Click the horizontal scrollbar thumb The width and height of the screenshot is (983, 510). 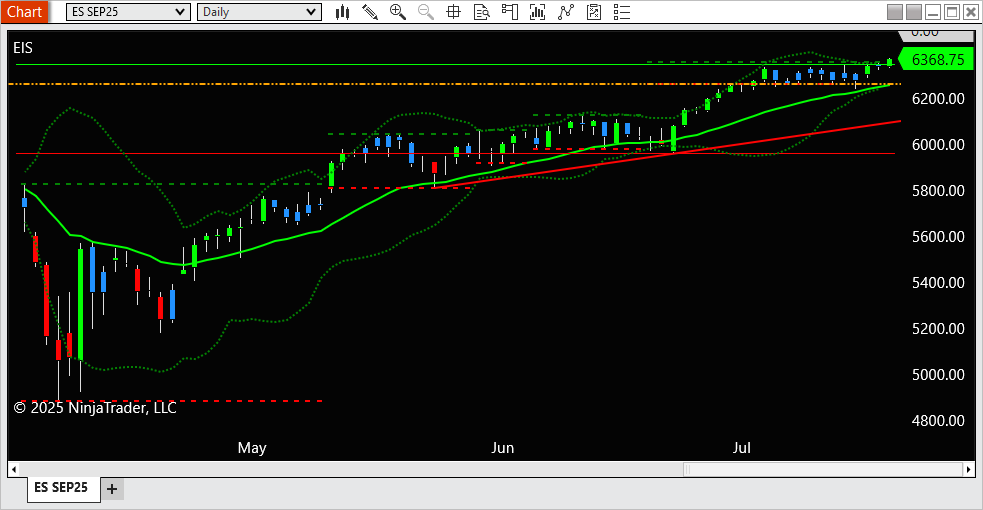tap(823, 469)
